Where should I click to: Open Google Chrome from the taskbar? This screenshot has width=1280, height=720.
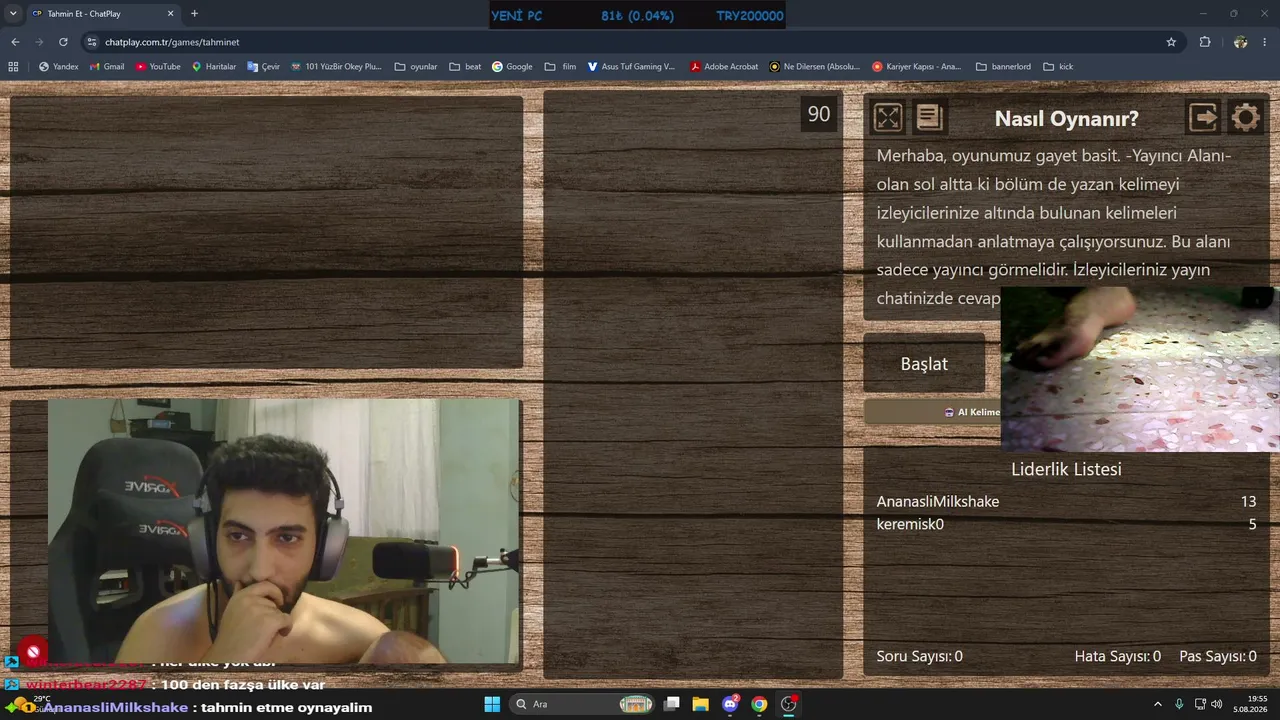tap(759, 704)
